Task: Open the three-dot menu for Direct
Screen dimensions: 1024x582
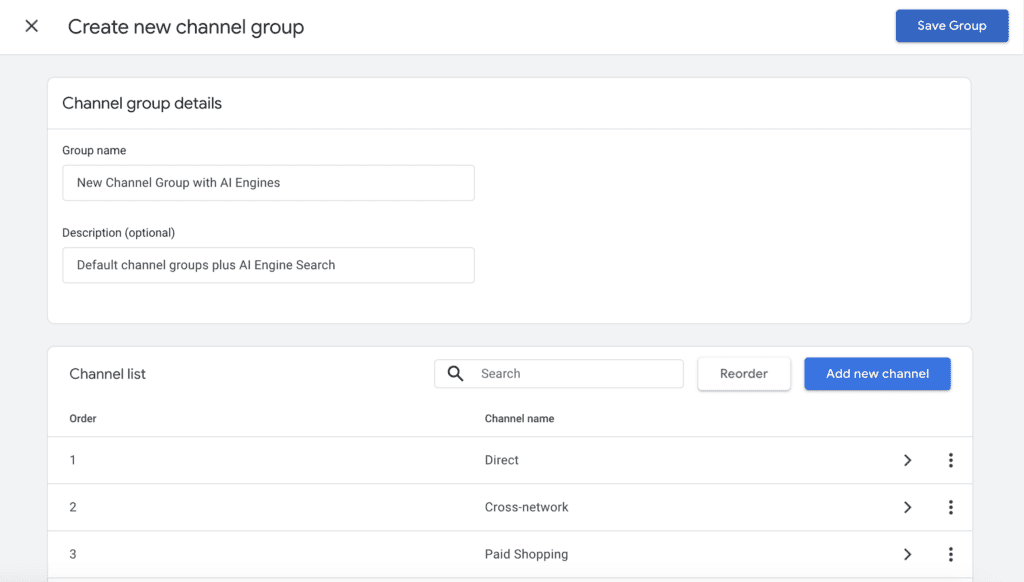Action: tap(950, 460)
